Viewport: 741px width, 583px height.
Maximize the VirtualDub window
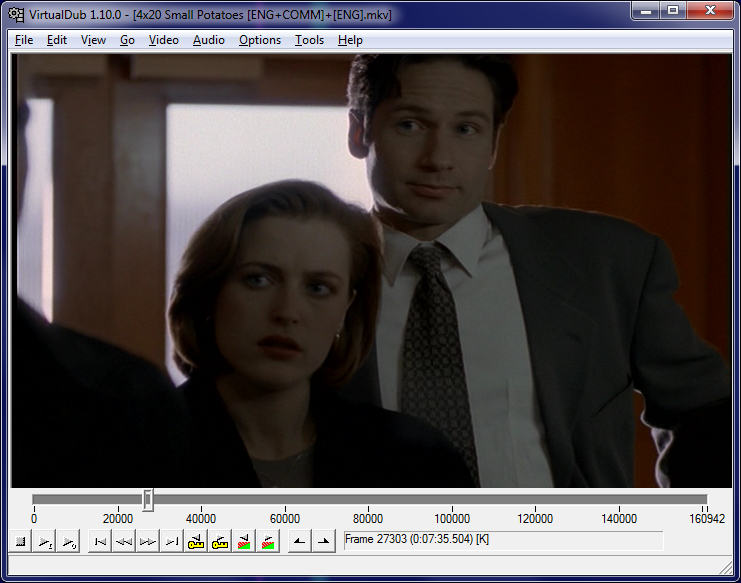tap(673, 10)
